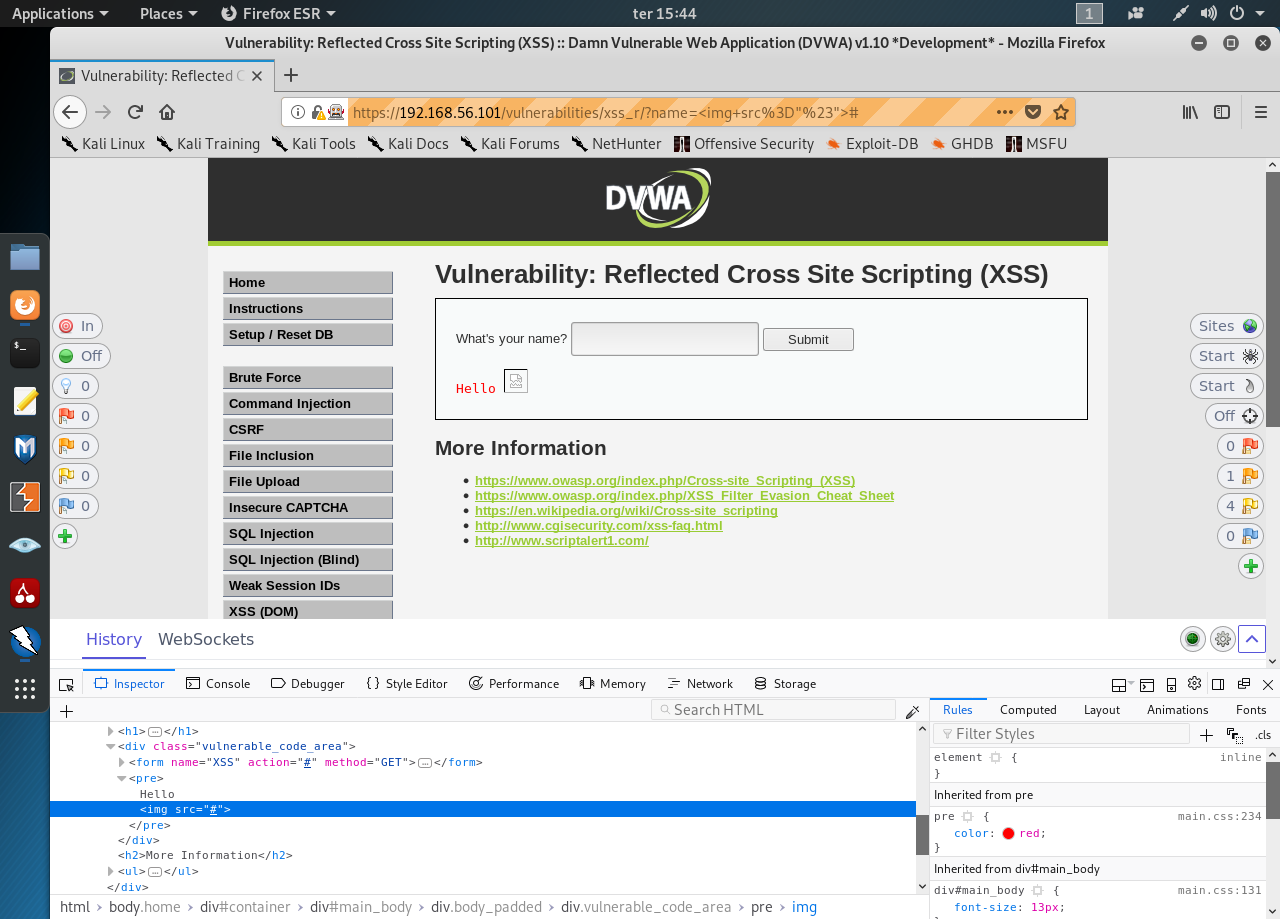Expand the ul node
Image resolution: width=1280 pixels, height=919 pixels.
click(111, 872)
